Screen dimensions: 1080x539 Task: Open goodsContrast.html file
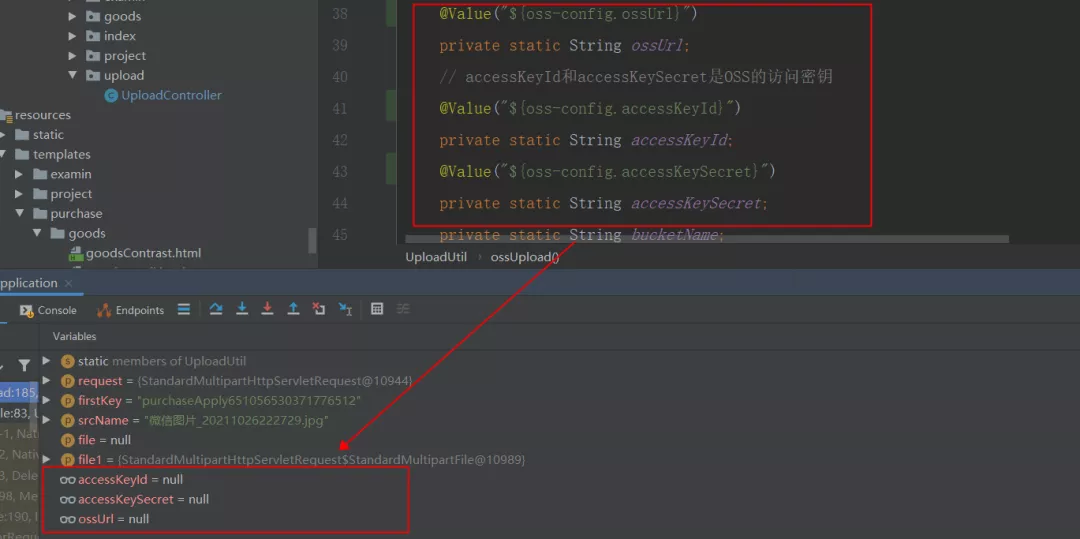pos(143,253)
